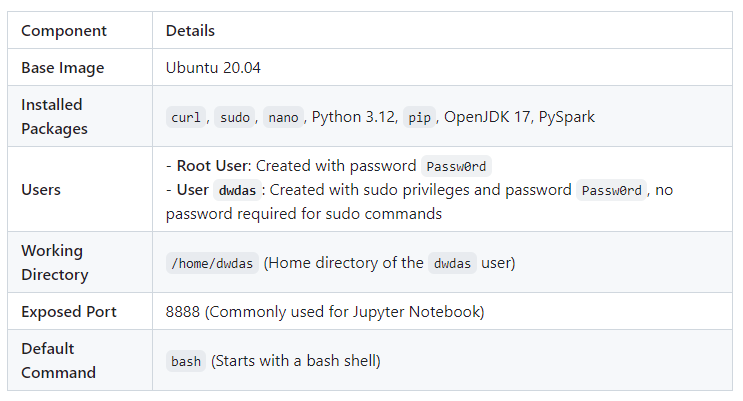
Task: Click the "Details" column header
Action: pos(190,30)
